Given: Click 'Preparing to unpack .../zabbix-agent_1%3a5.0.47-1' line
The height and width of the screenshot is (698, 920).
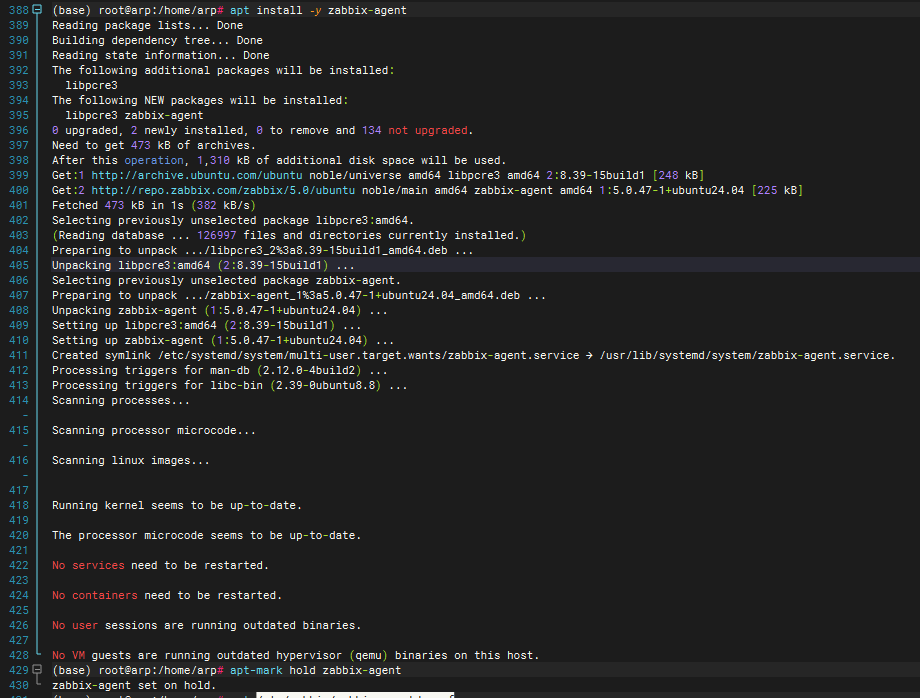Looking at the screenshot, I should [299, 295].
